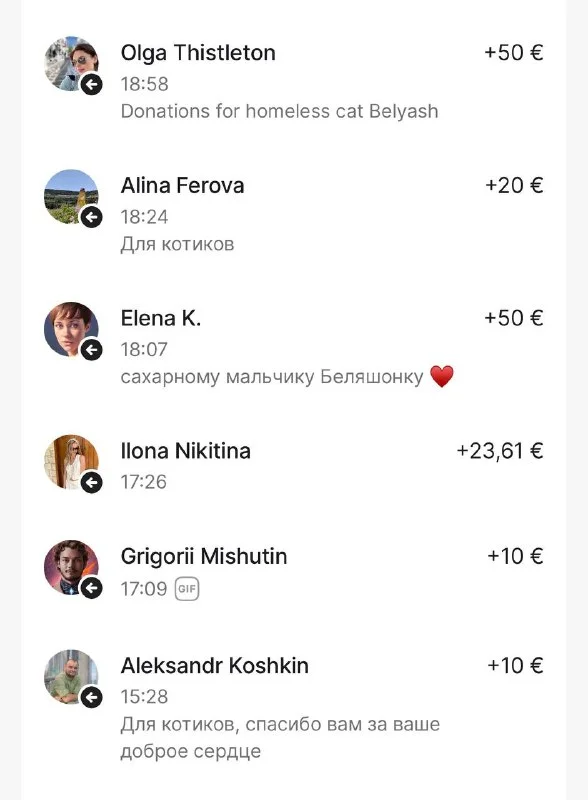The height and width of the screenshot is (800, 588).
Task: Tap the incoming arrow badge on Olga's avatar
Action: coord(92,85)
